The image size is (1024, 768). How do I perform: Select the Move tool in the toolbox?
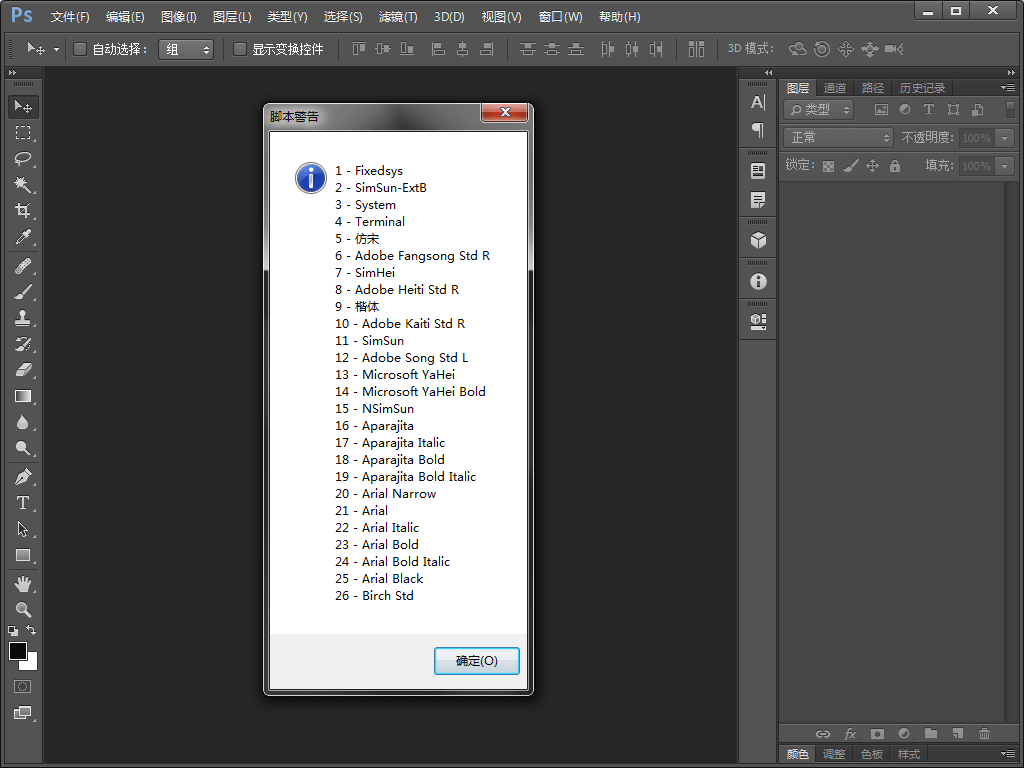[x=23, y=106]
